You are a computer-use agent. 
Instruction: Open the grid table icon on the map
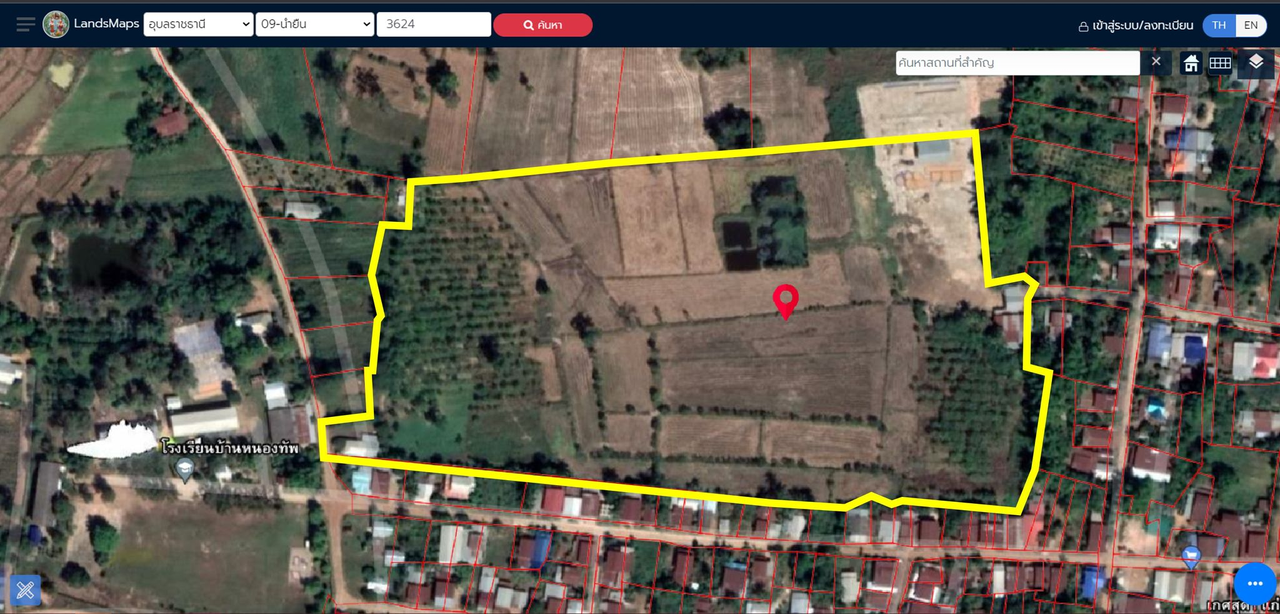click(1220, 63)
